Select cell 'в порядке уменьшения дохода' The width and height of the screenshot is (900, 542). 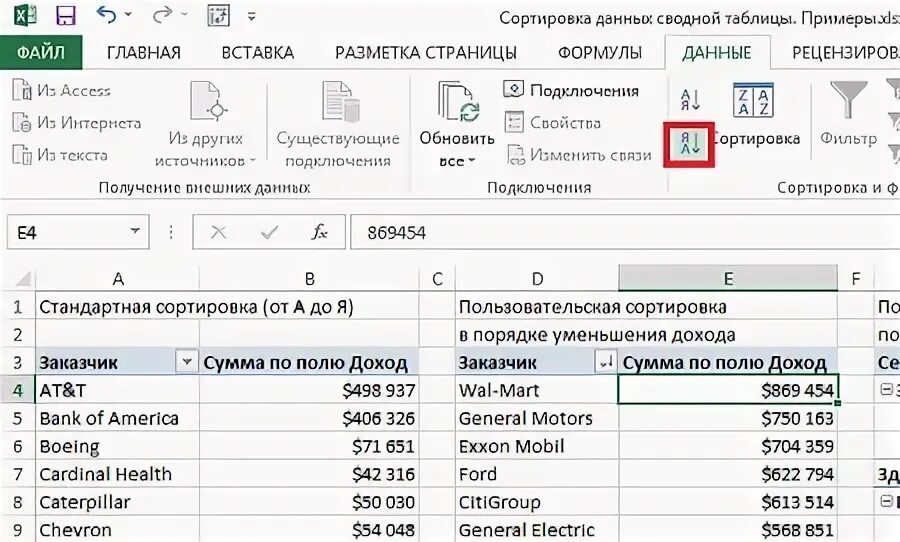597,335
